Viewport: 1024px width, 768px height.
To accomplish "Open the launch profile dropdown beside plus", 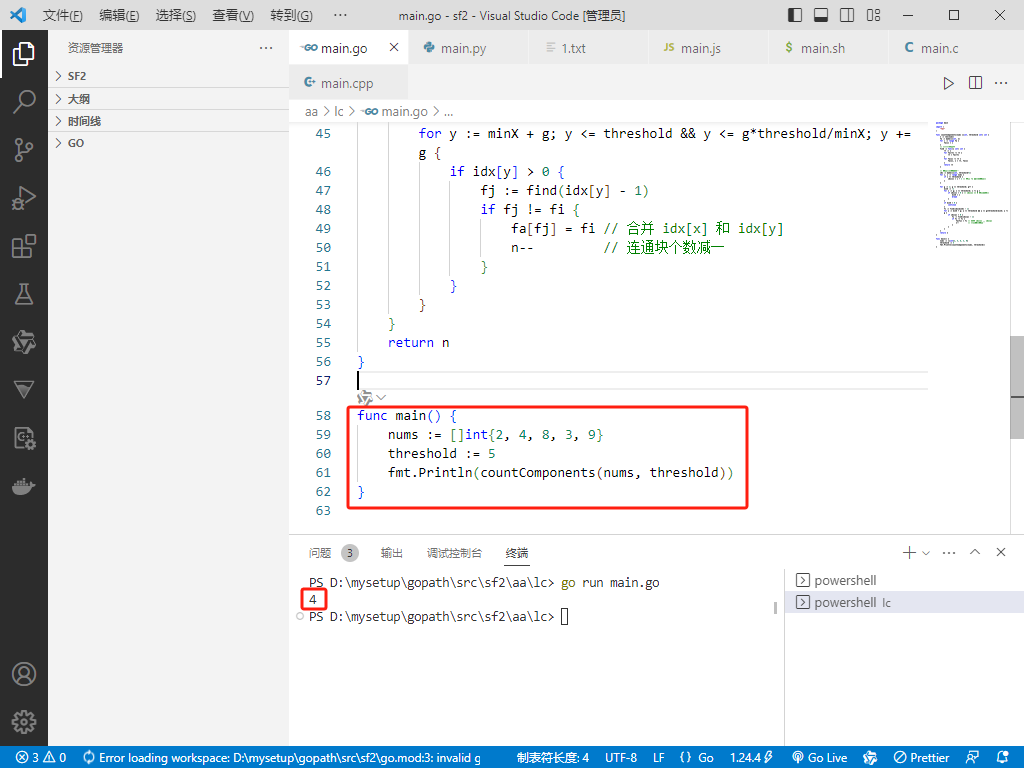I will (x=925, y=553).
